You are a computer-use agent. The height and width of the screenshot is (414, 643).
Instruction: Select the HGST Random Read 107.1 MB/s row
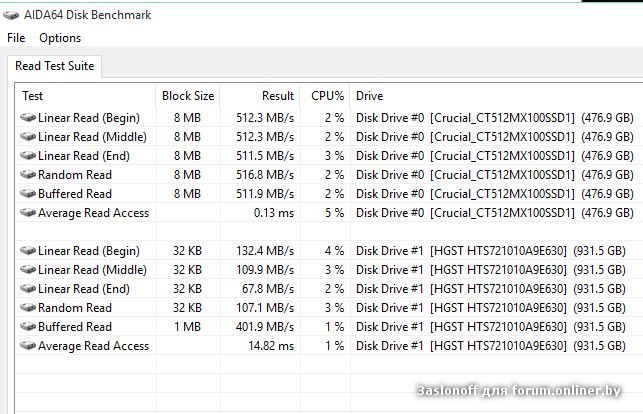click(75, 308)
